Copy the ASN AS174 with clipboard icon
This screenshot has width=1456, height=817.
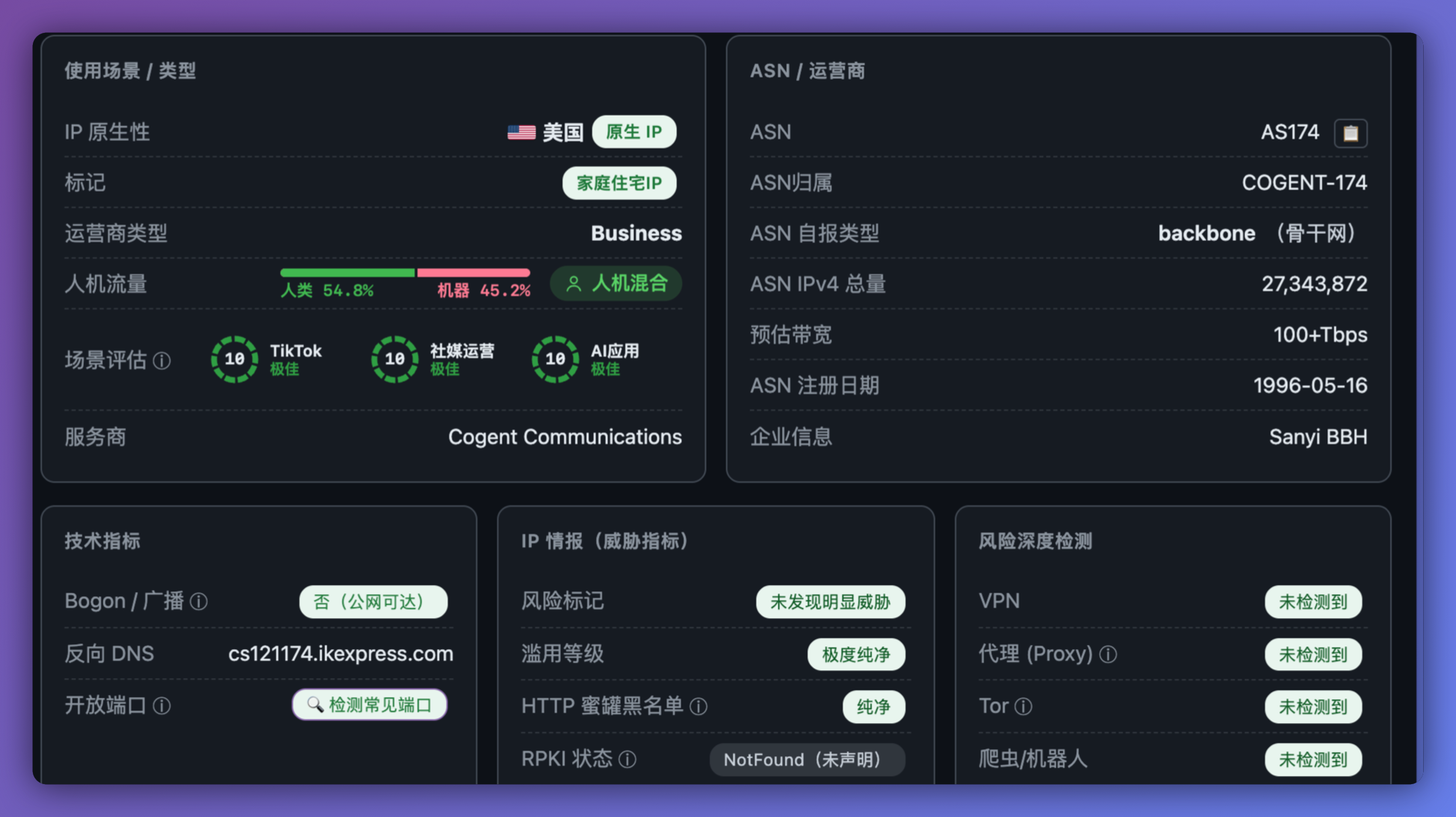coord(1350,133)
